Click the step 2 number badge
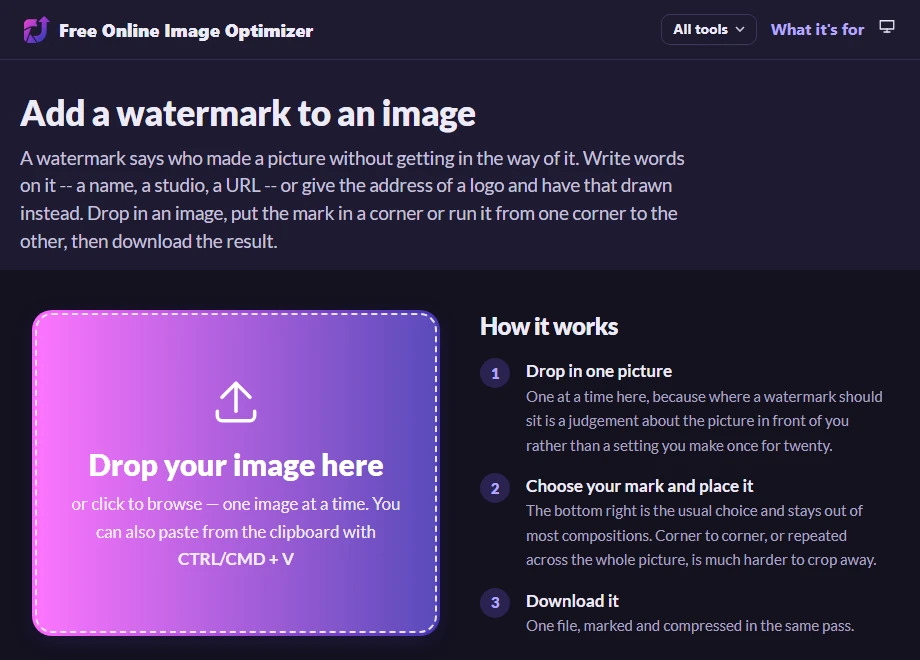 495,488
